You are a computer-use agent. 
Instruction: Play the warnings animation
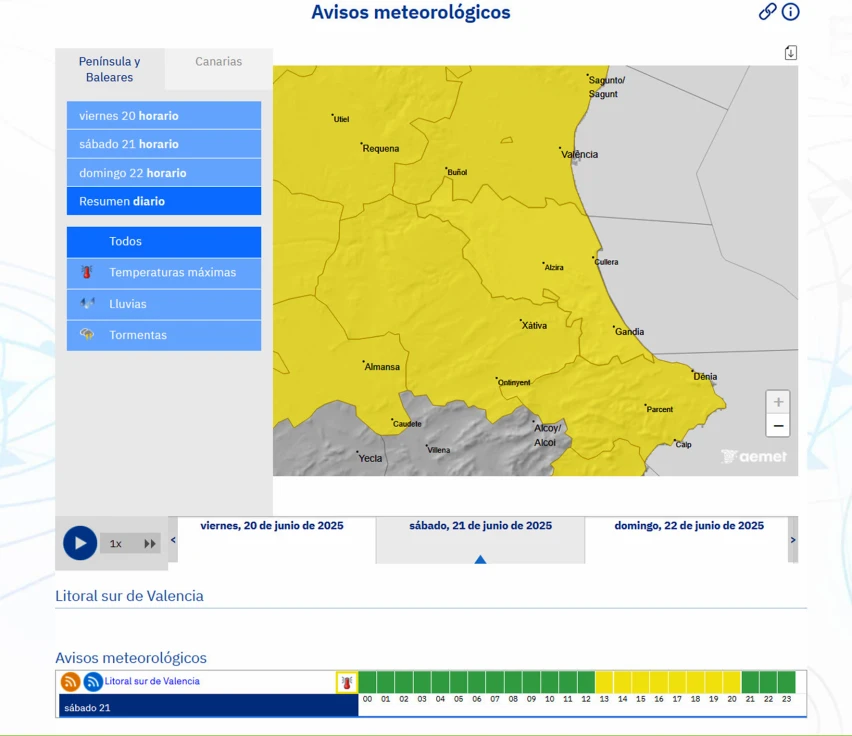pyautogui.click(x=80, y=543)
